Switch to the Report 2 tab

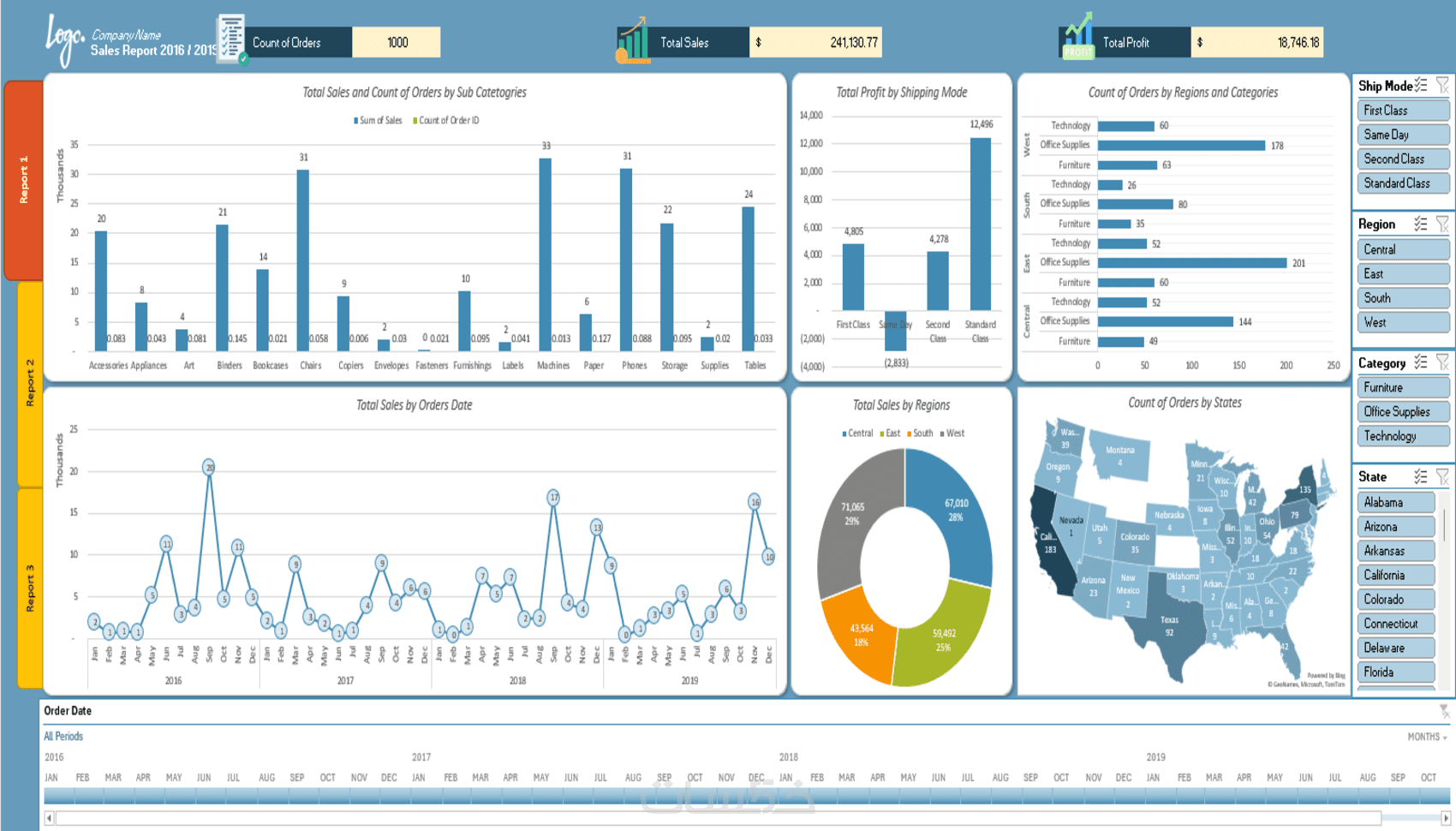(29, 383)
